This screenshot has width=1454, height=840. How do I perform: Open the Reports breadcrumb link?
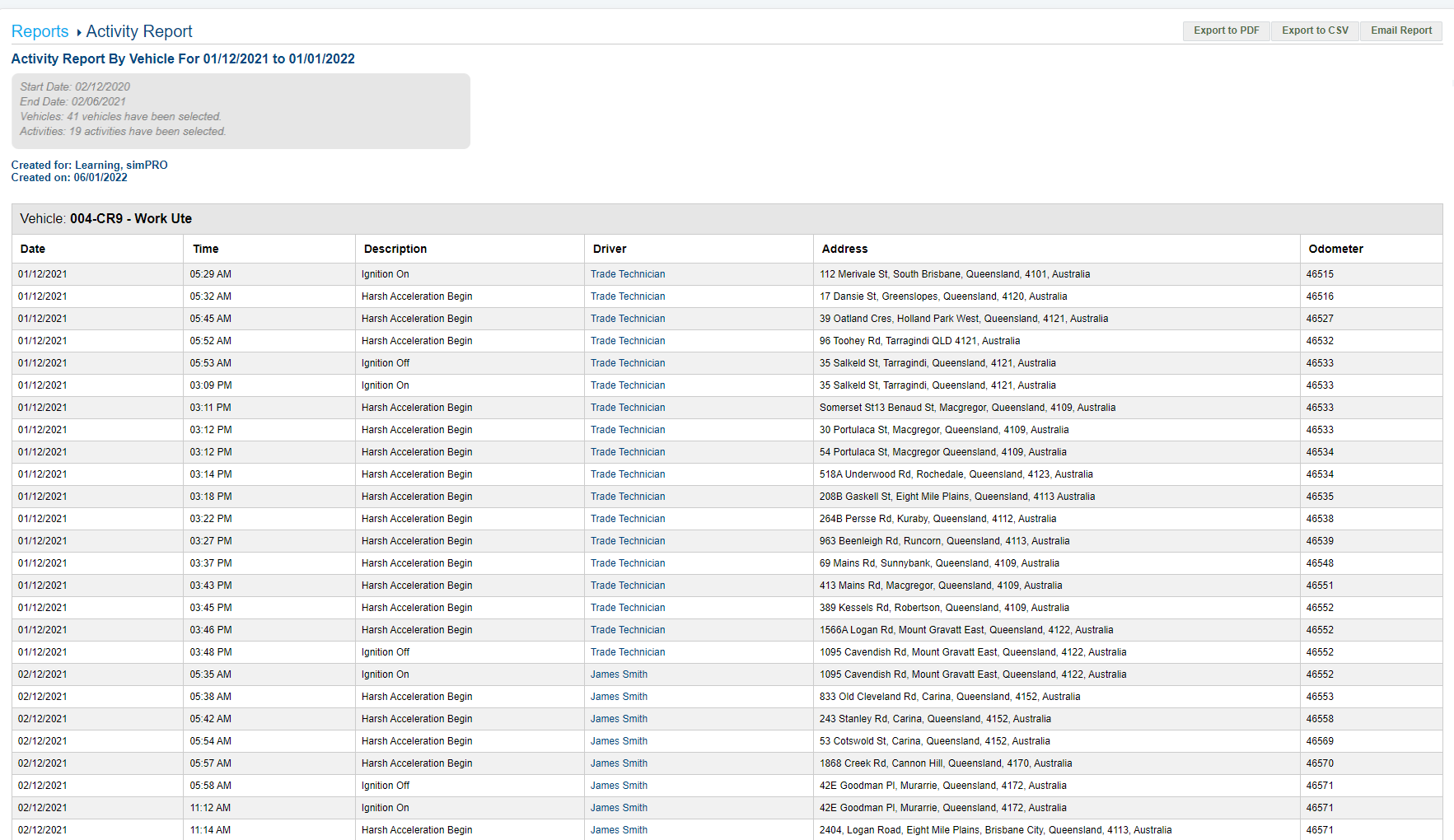pyautogui.click(x=40, y=31)
